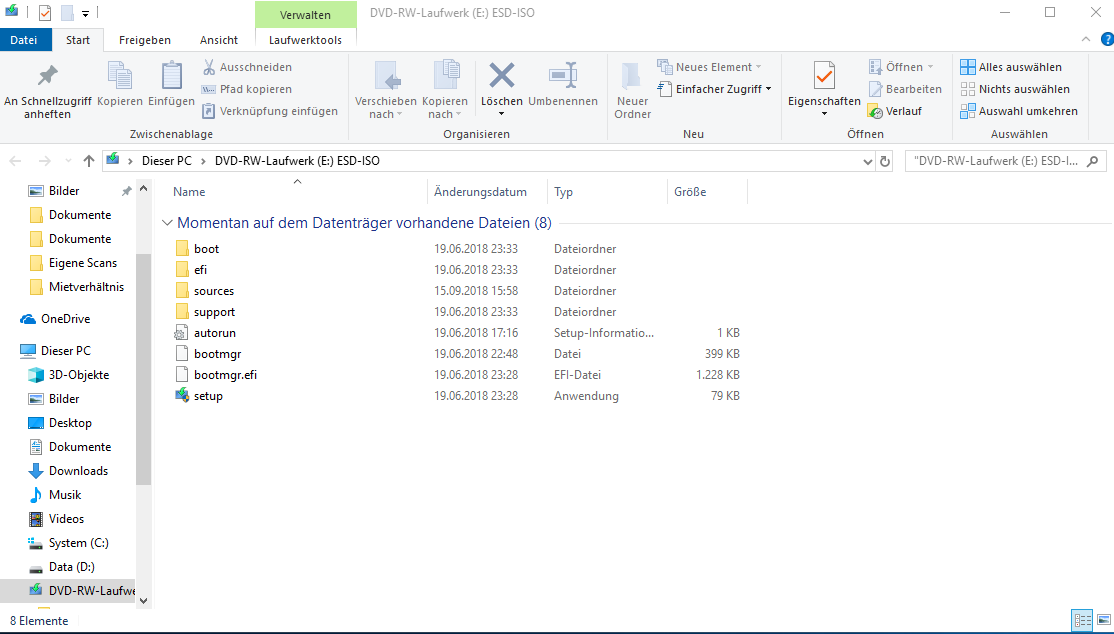
Task: Click Dieser PC in address bar
Action: (166, 161)
